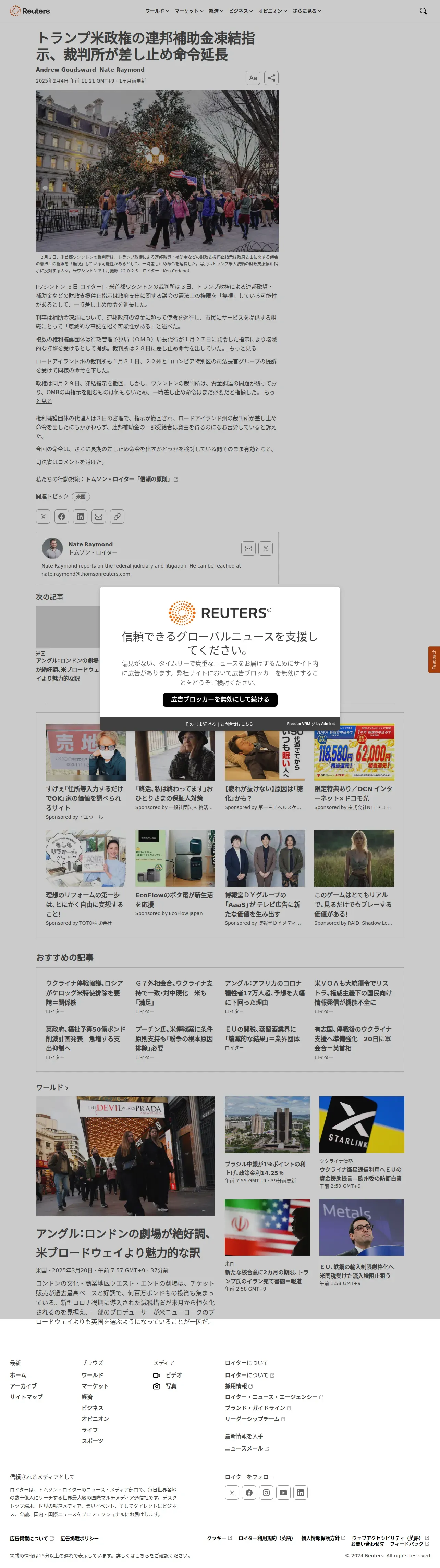Open Ｇ７外相会合 recommended article
Image resolution: width=440 pixels, height=1568 pixels.
pyautogui.click(x=174, y=992)
